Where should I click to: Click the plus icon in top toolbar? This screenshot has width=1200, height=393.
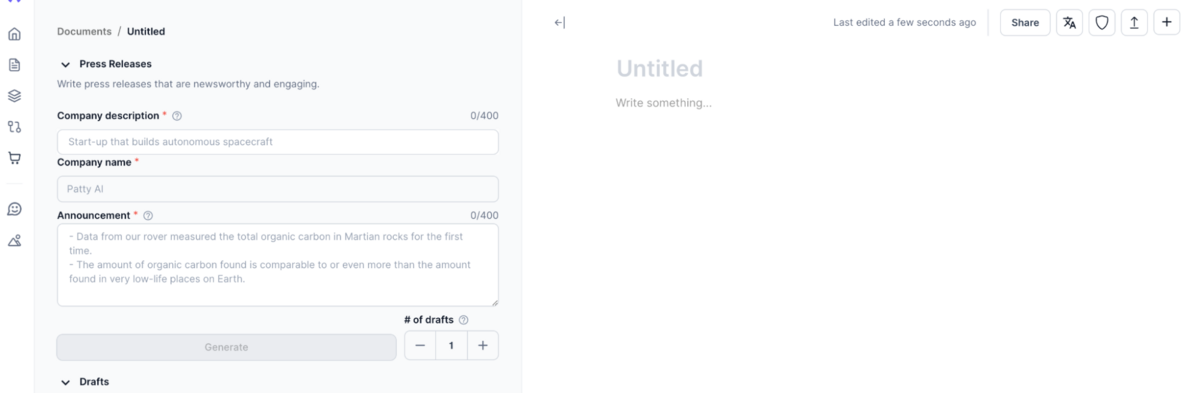coord(1166,23)
